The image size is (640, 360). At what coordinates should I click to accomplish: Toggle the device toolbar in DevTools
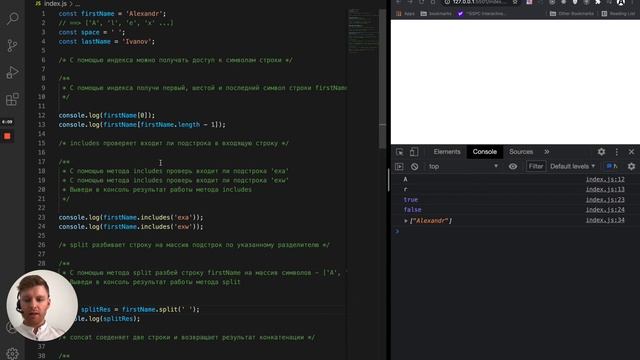point(414,152)
